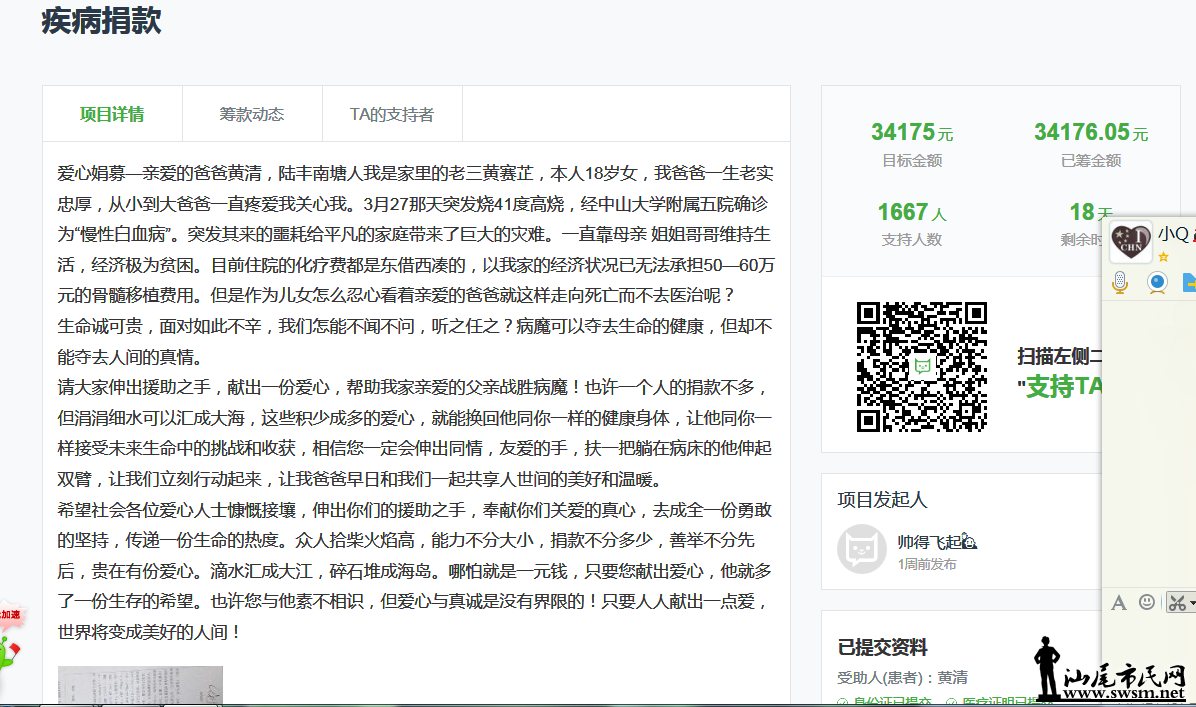
Task: Click the QR code image
Action: (x=921, y=367)
